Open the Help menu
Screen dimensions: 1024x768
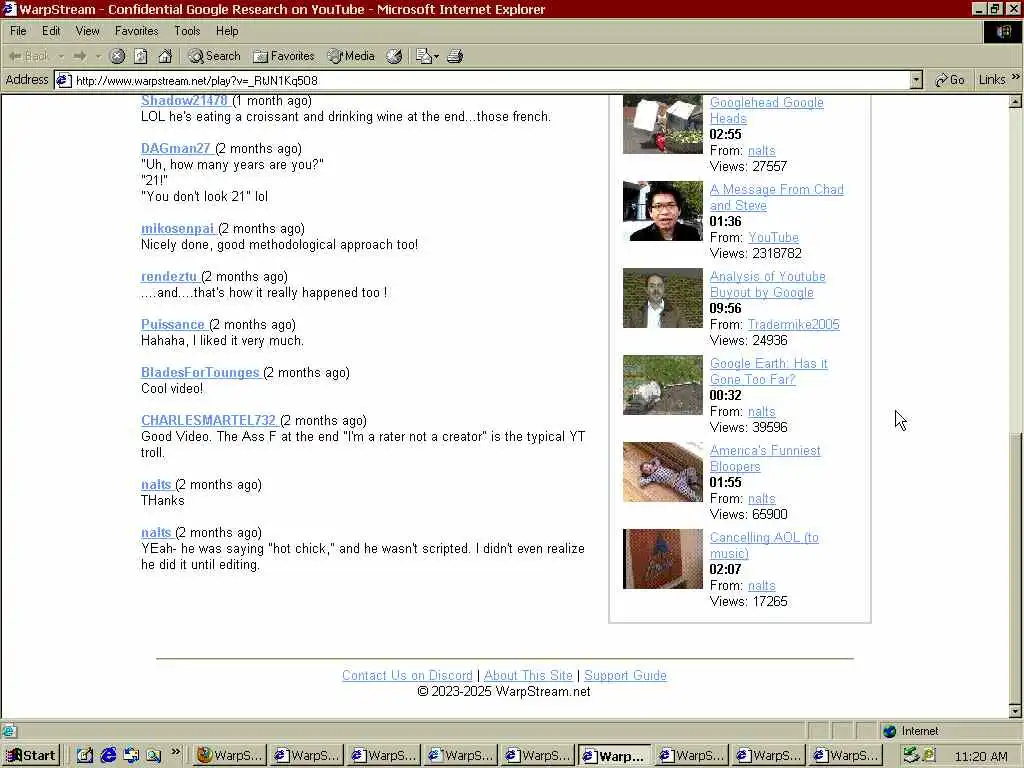(x=227, y=31)
